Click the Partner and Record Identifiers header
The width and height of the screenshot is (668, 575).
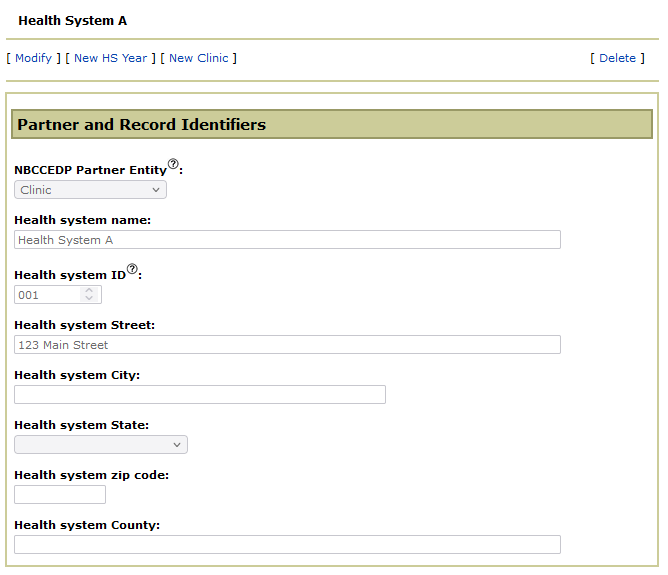point(142,125)
